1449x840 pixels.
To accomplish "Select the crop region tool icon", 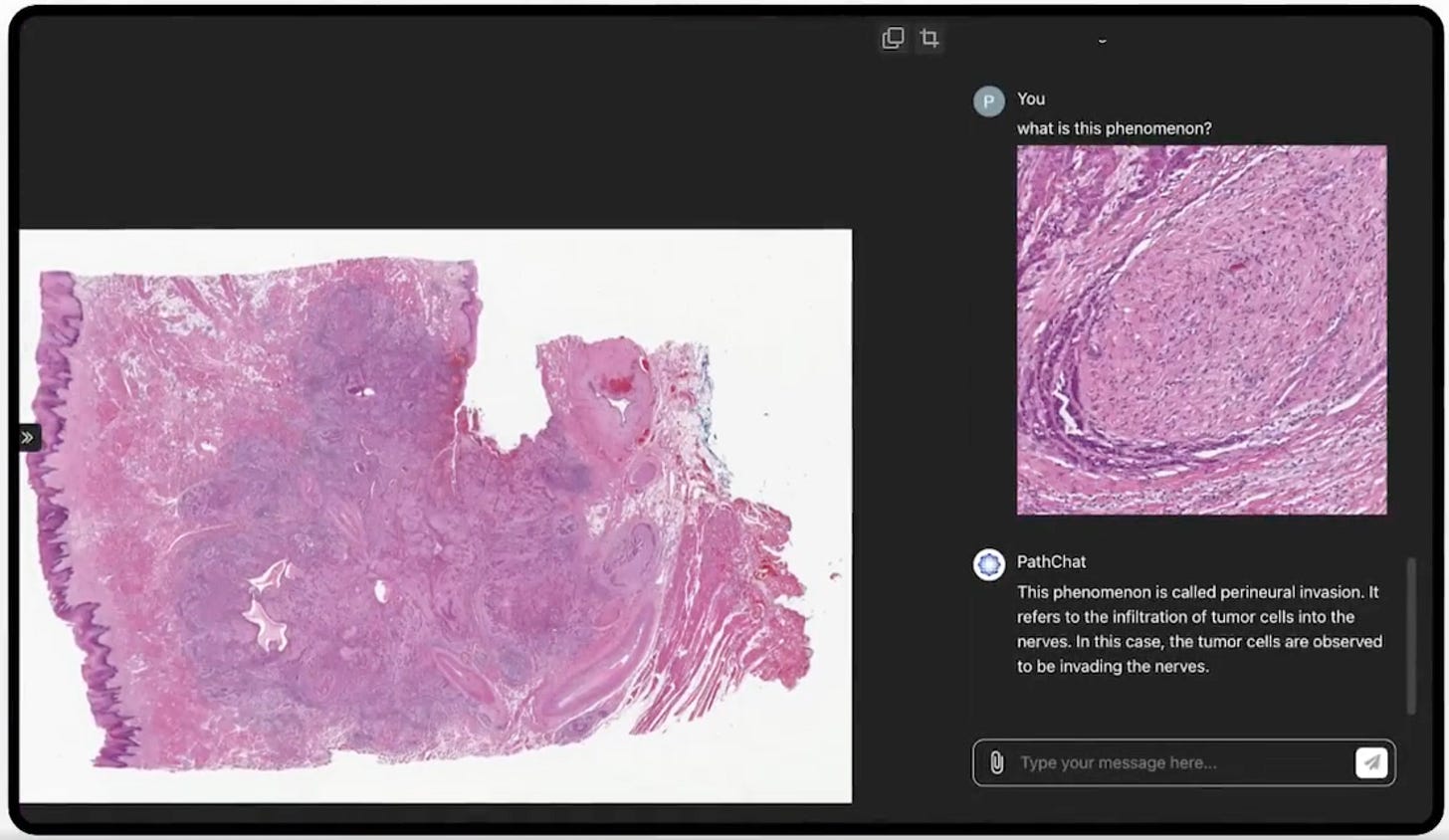I will [x=930, y=39].
